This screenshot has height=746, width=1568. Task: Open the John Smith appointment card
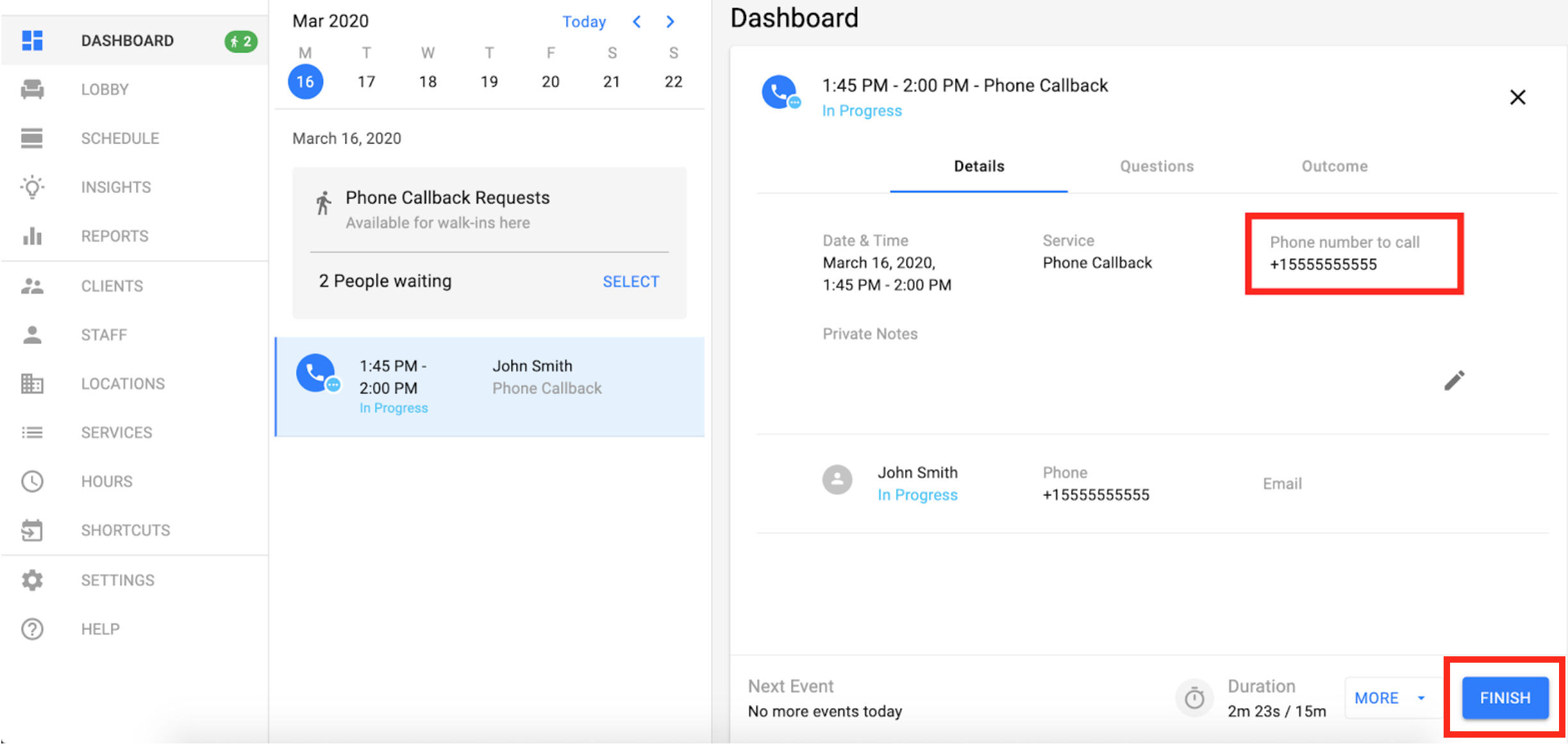[x=490, y=386]
